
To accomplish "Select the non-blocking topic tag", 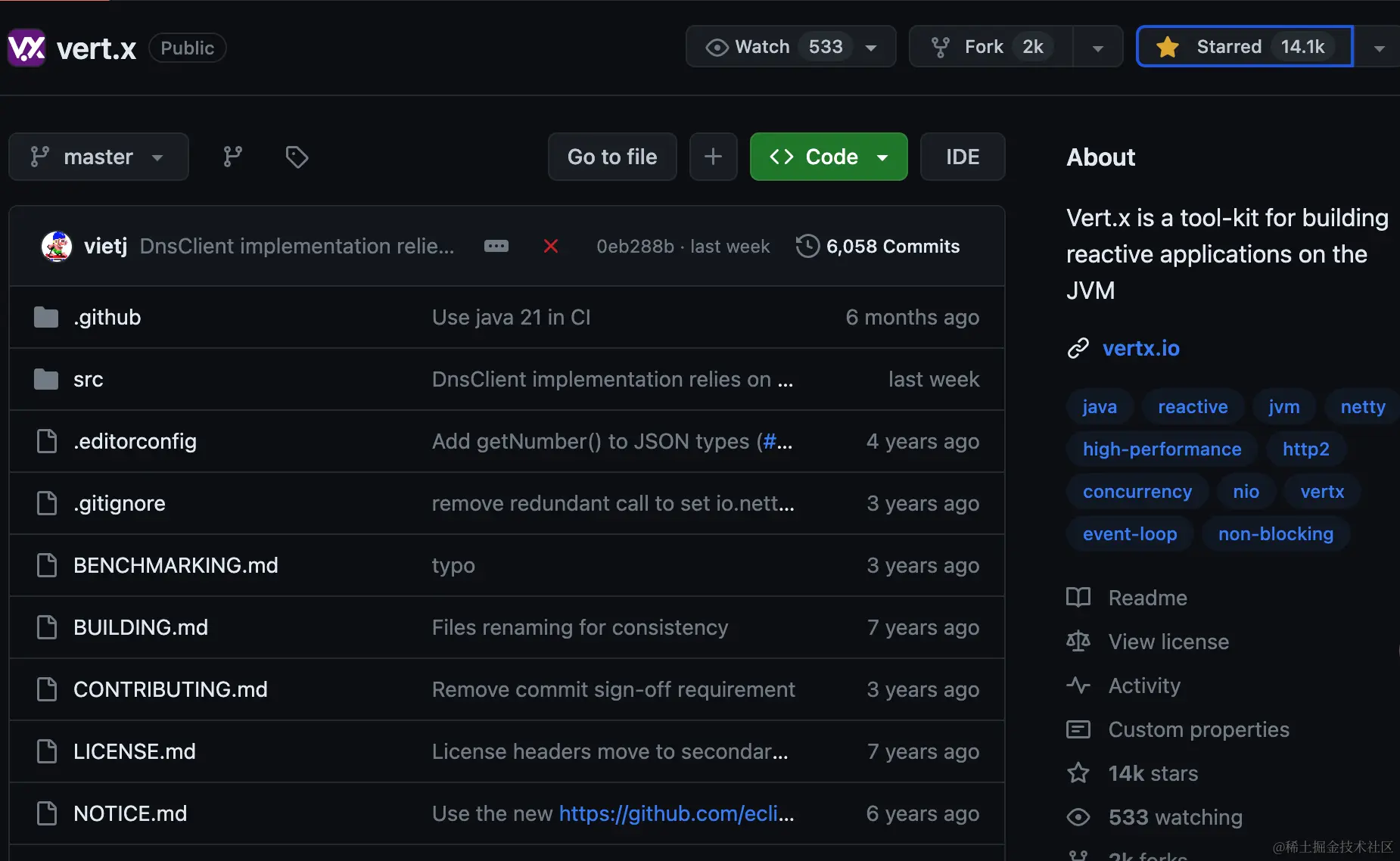I will (x=1276, y=534).
